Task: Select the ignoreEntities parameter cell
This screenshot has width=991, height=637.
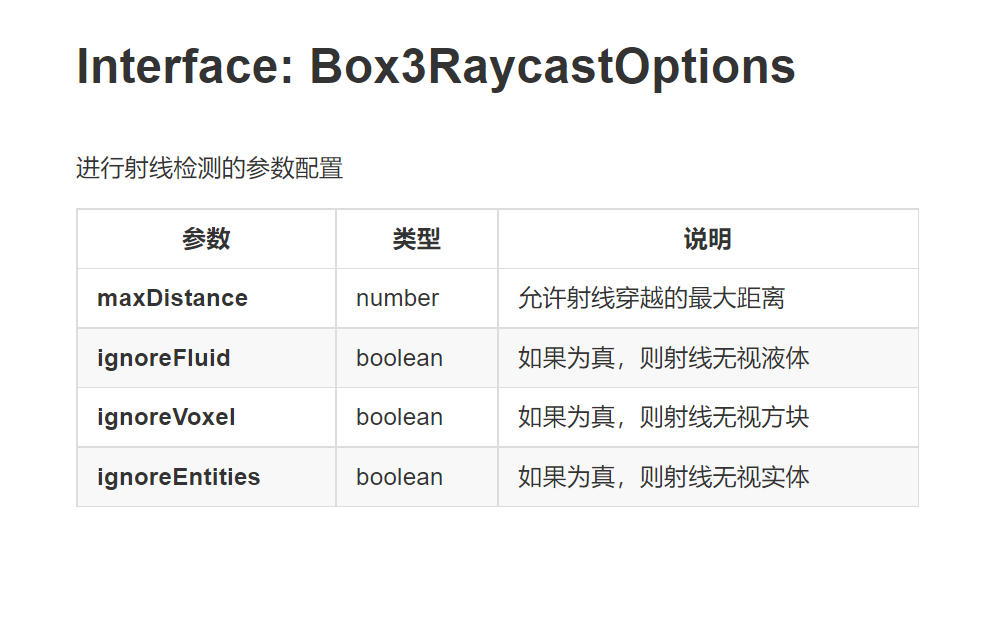Action: click(x=206, y=476)
